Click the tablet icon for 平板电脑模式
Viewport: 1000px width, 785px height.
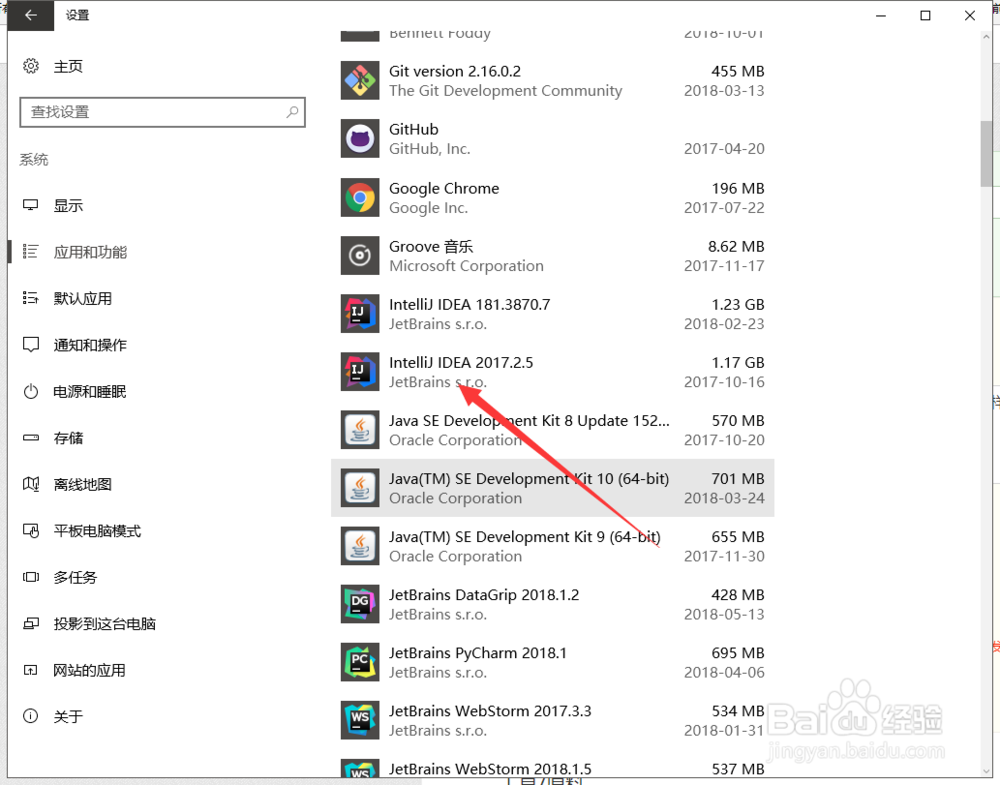pyautogui.click(x=31, y=531)
